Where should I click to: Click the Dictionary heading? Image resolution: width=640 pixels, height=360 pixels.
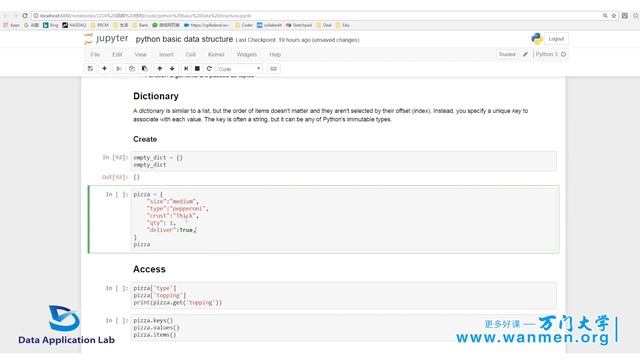coord(156,96)
